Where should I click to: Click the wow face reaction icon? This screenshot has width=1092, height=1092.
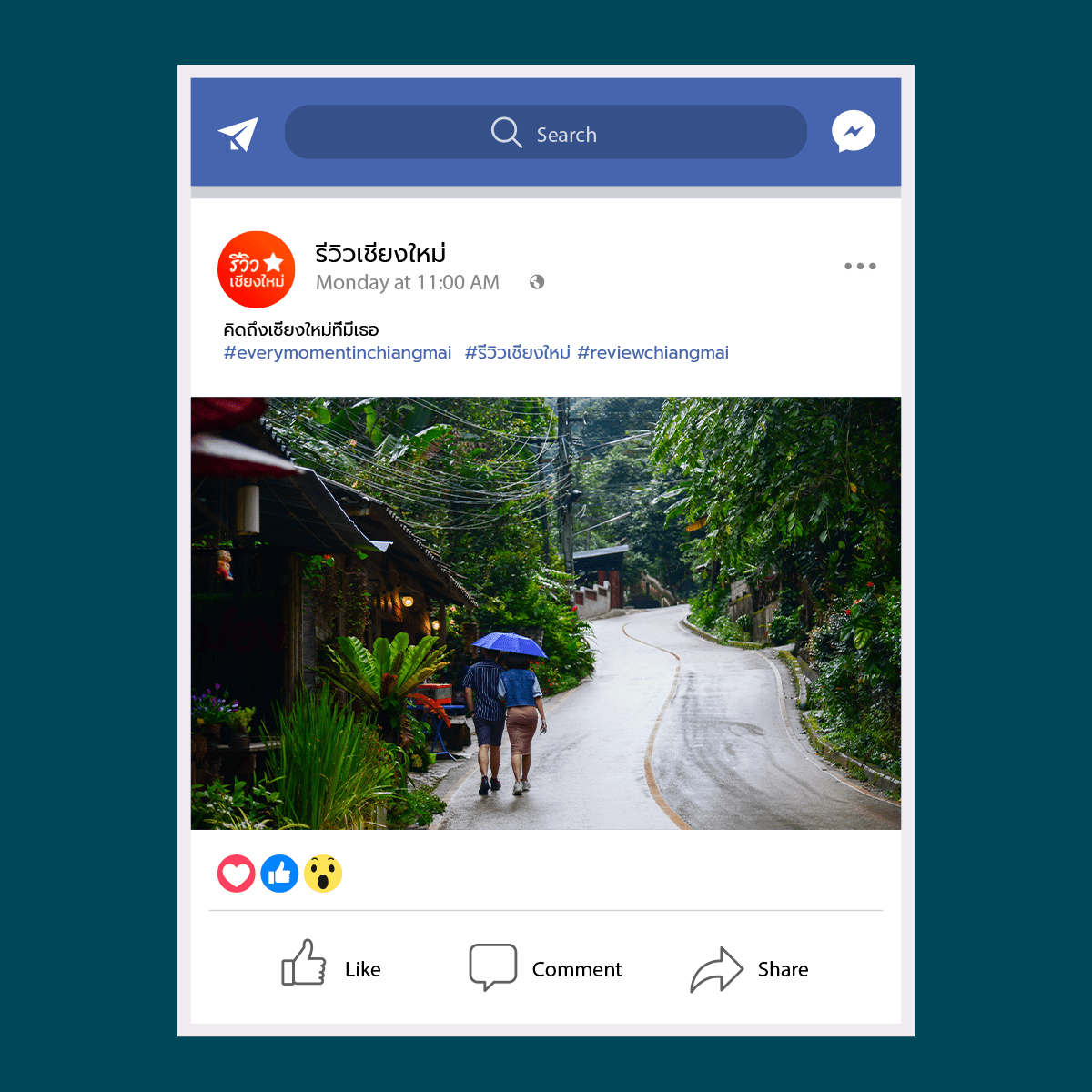click(x=323, y=874)
